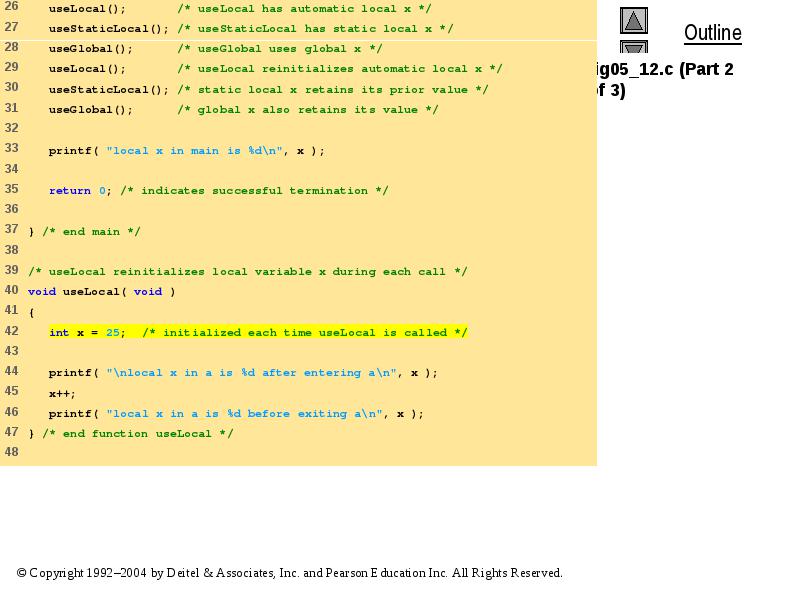
Task: Click printf 'after entering a\n' line 44
Action: (x=243, y=373)
